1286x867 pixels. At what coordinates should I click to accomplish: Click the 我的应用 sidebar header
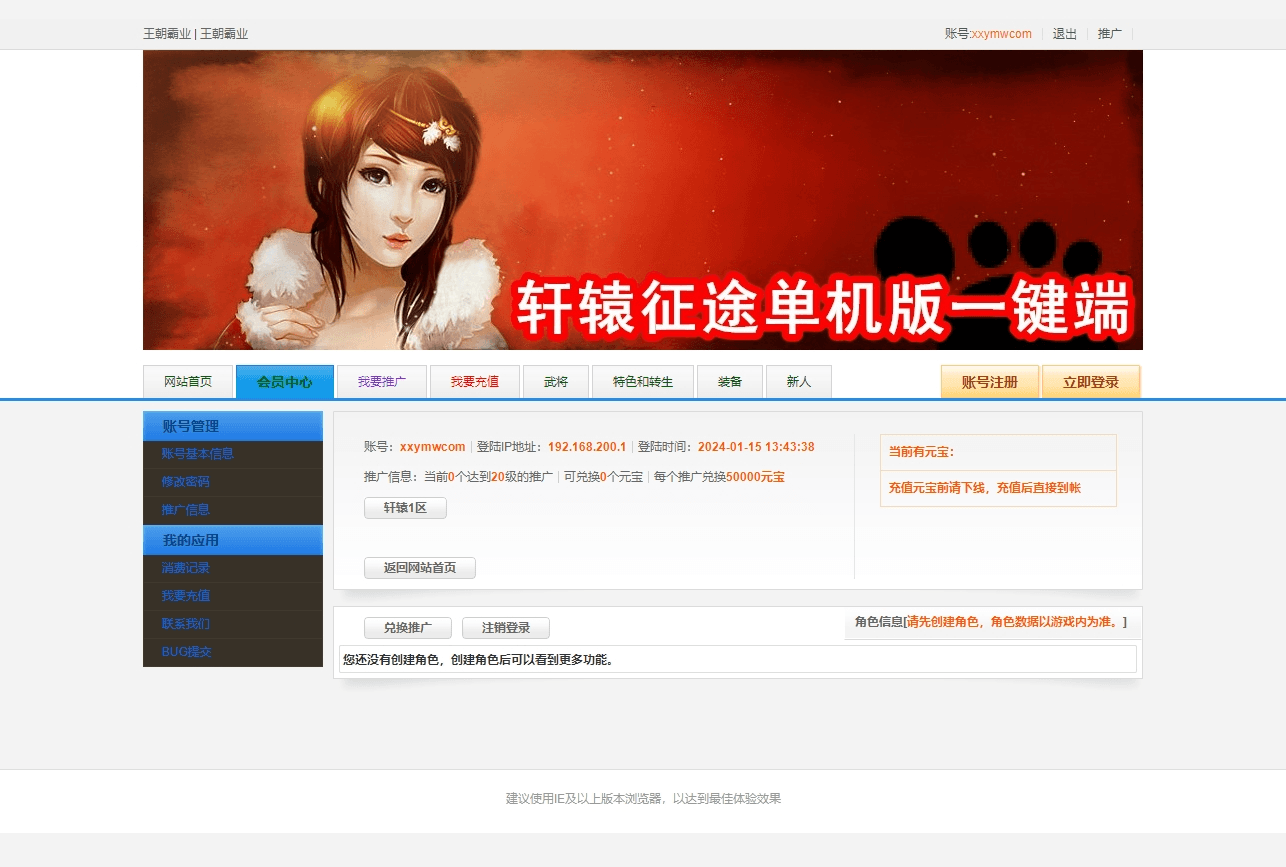point(233,540)
